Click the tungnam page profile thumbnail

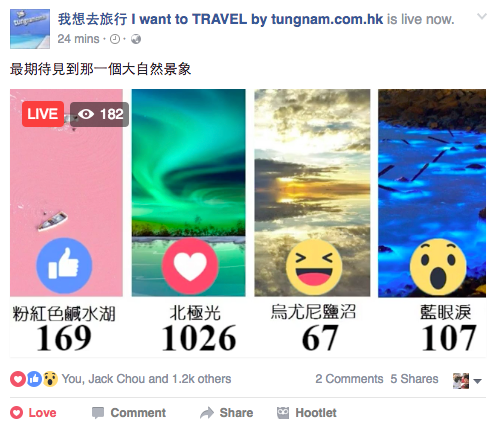pos(30,29)
